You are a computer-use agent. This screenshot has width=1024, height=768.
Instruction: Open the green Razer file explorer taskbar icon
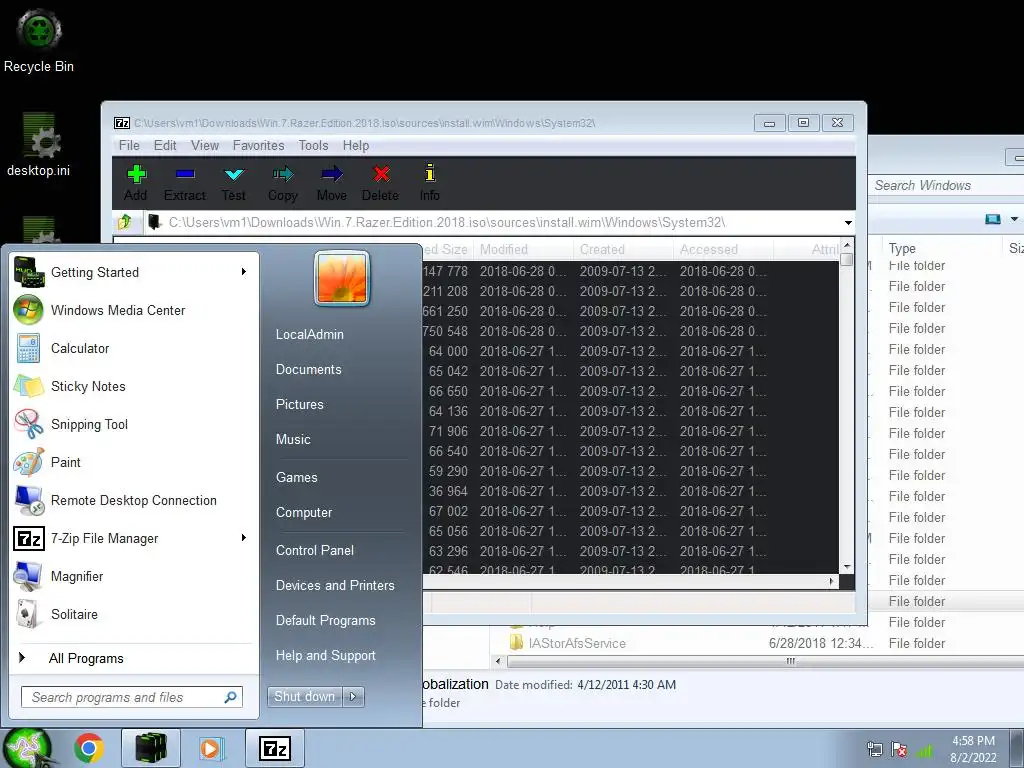(150, 748)
